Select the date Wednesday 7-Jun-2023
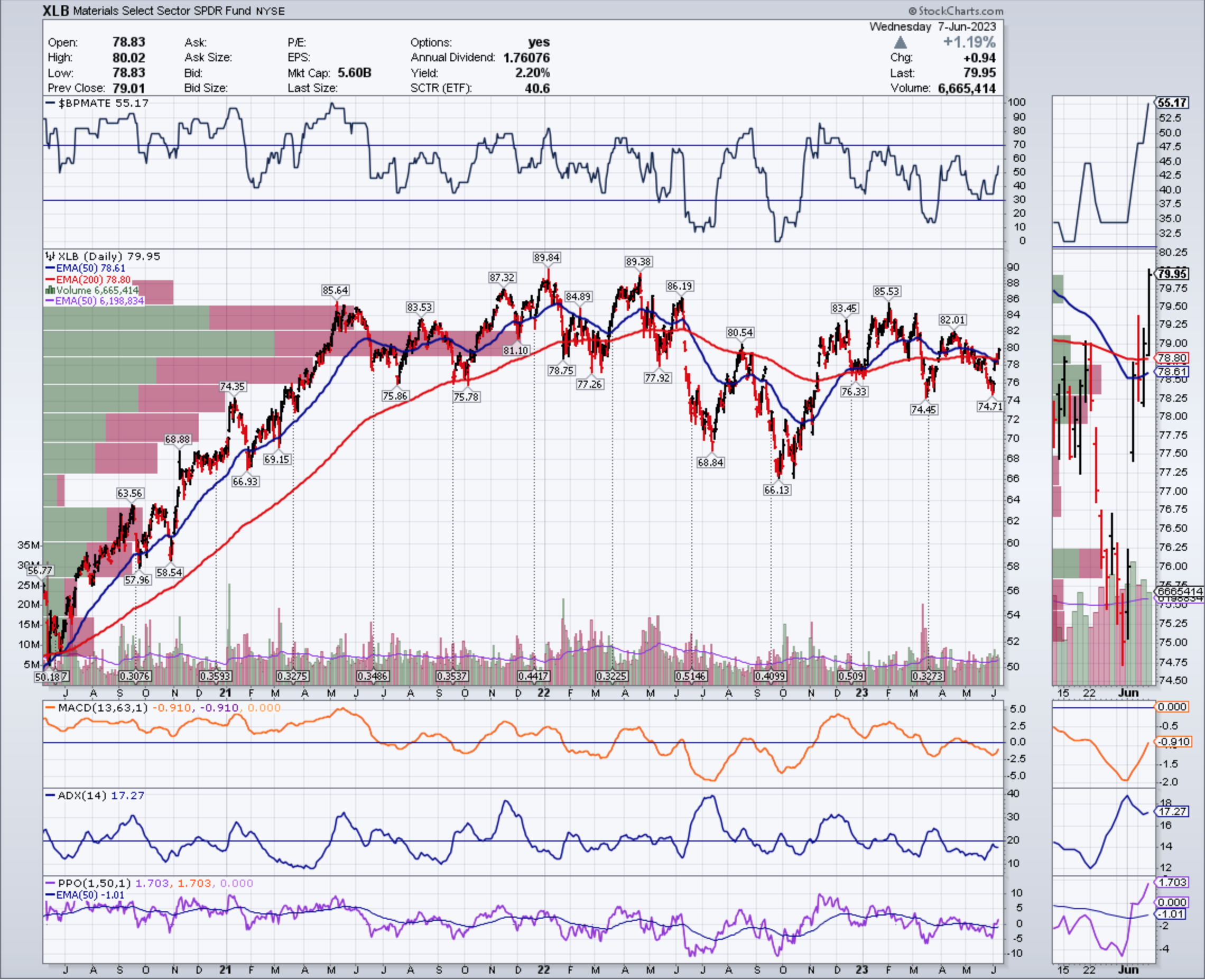 click(x=932, y=26)
